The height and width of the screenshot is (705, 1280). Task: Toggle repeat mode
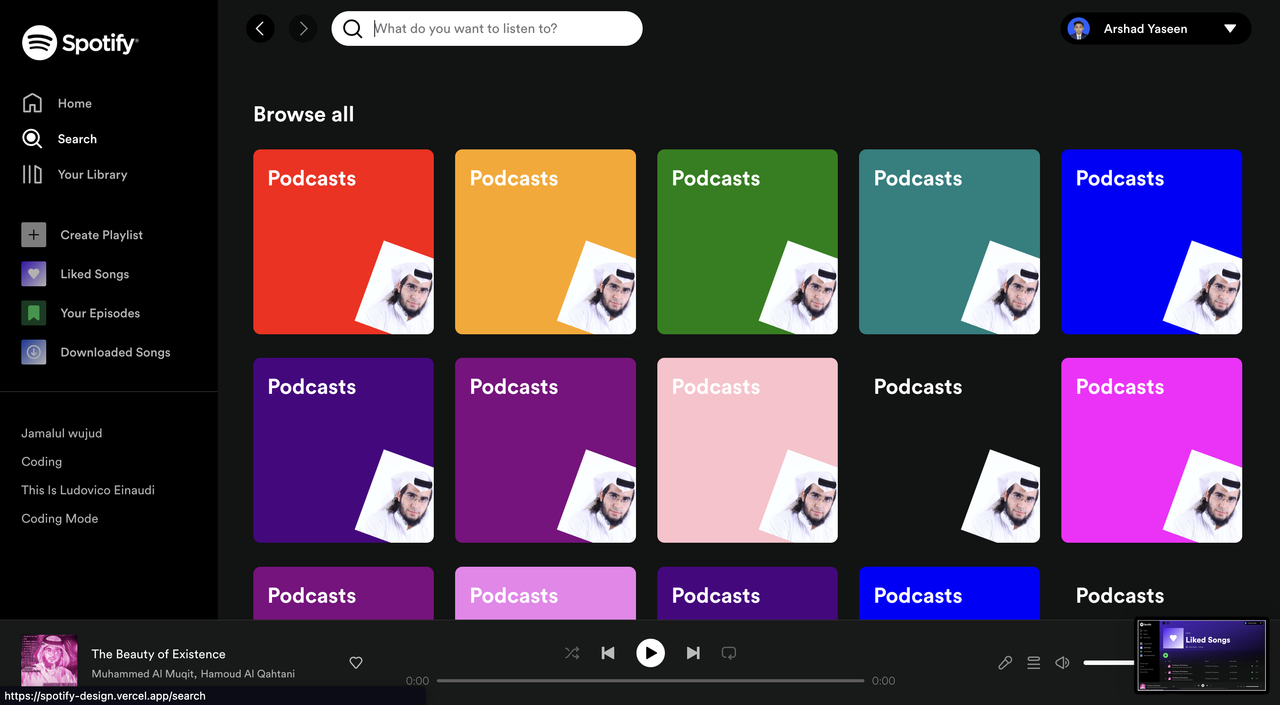pos(729,653)
